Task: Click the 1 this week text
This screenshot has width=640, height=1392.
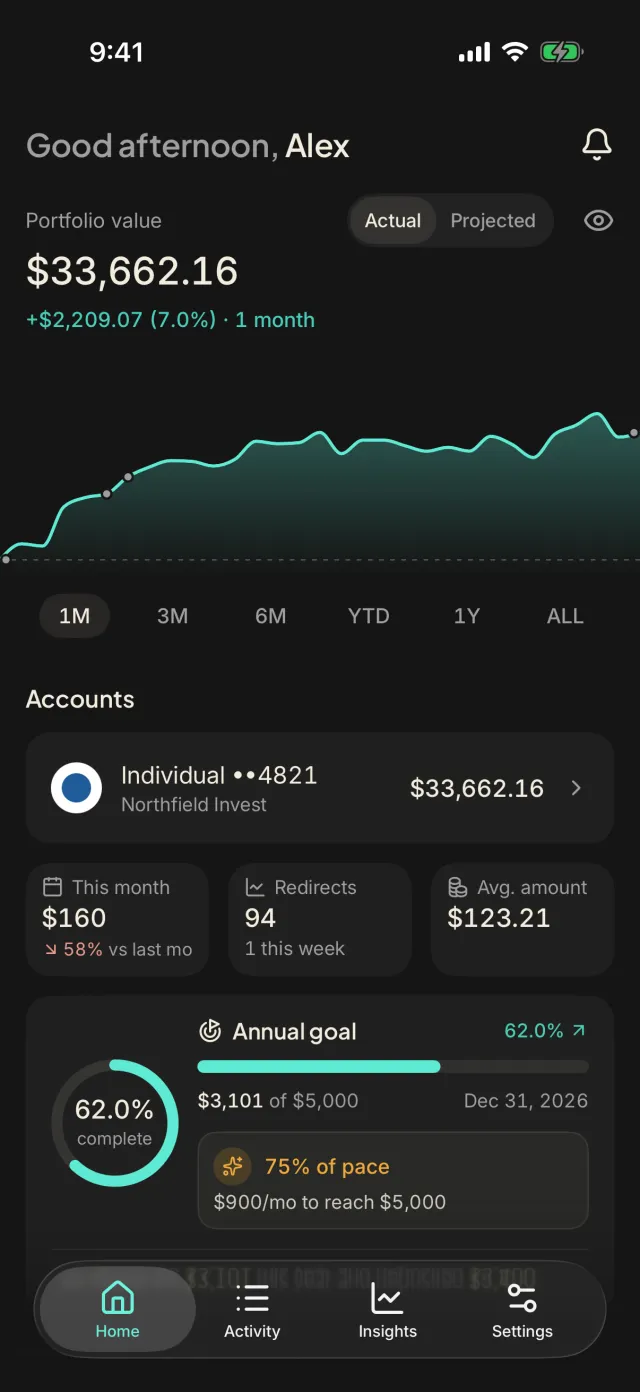Action: (295, 949)
